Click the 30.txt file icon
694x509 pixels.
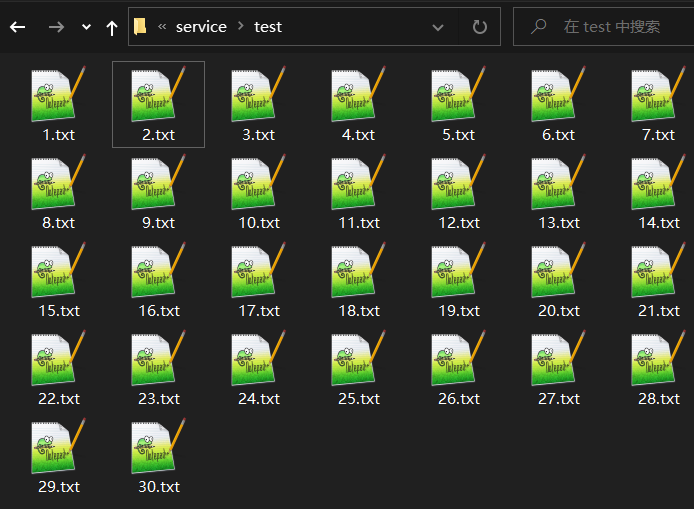158,447
